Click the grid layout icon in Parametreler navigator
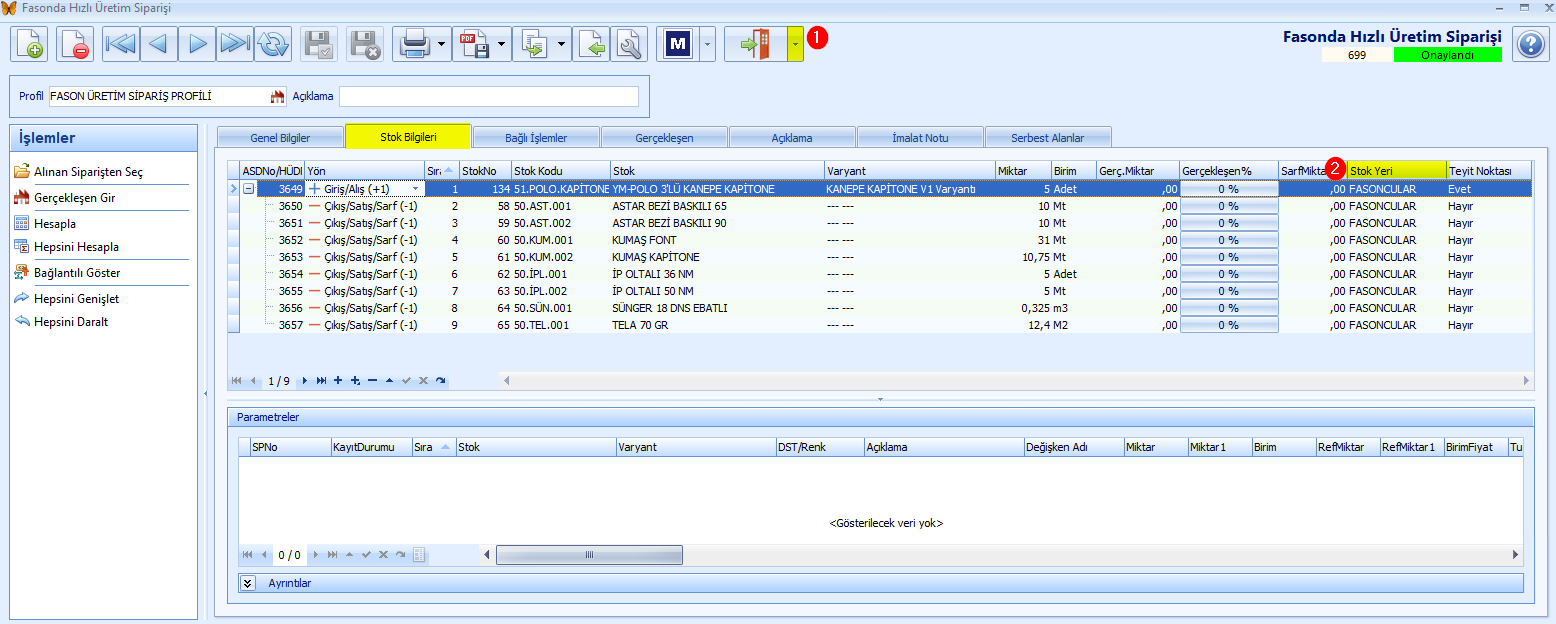The width and height of the screenshot is (1556, 624). coord(419,555)
